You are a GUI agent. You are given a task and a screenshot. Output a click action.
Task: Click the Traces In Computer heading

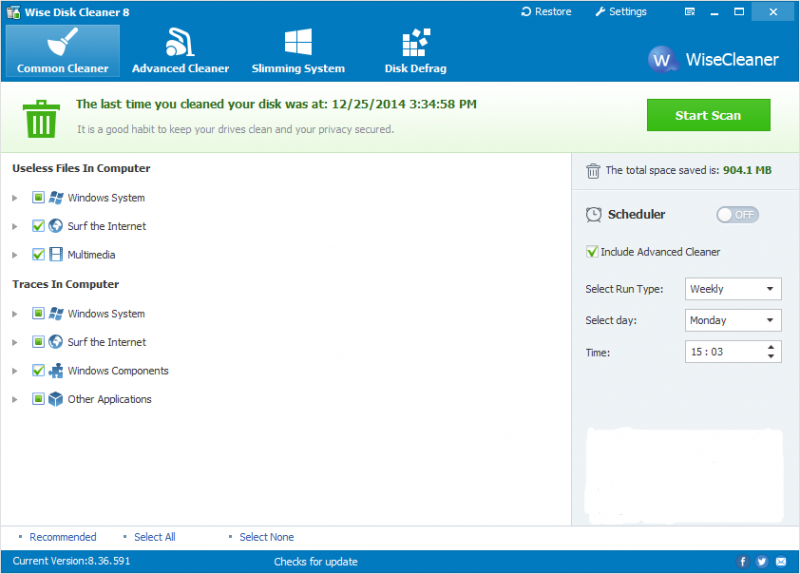coord(65,284)
